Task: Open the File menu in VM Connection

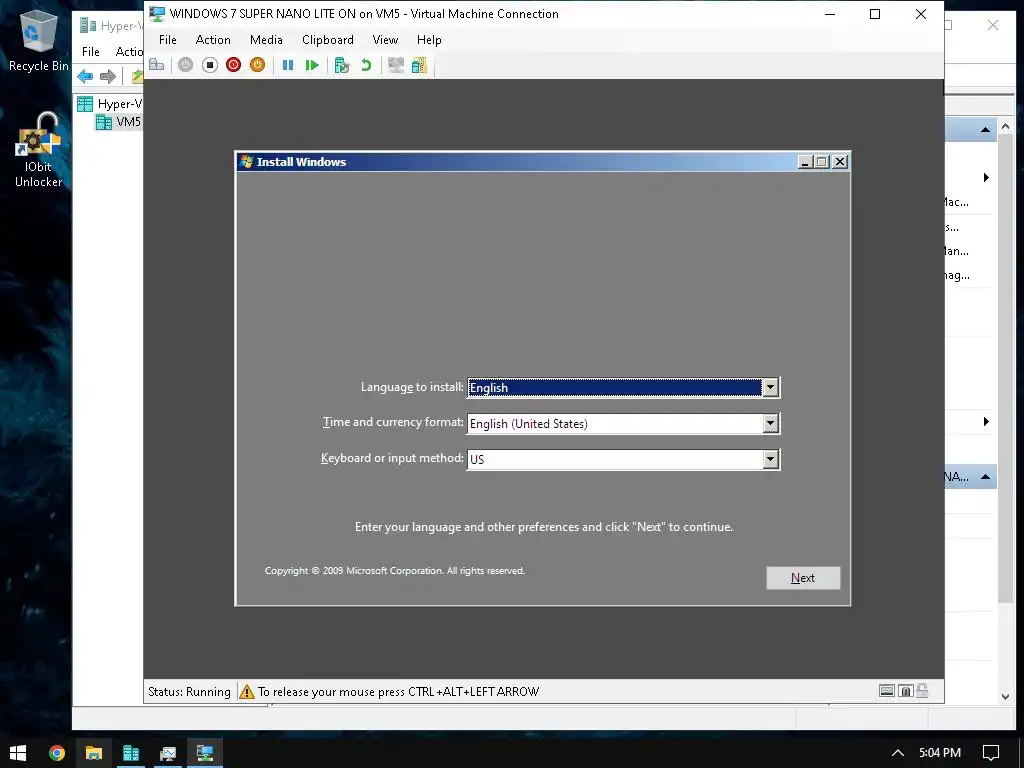Action: [168, 40]
